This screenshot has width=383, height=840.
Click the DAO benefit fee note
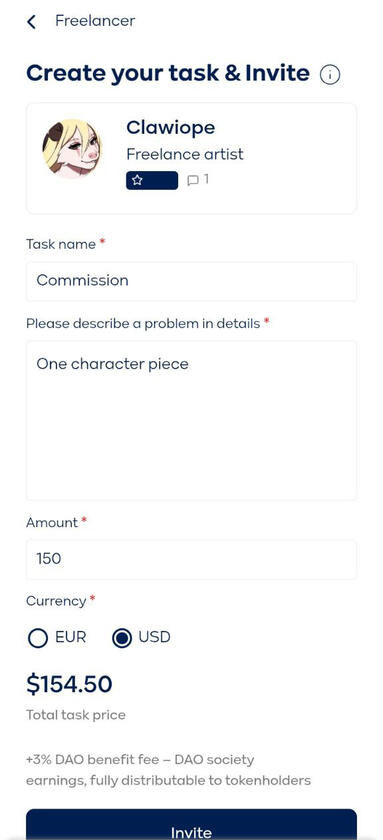pos(168,770)
